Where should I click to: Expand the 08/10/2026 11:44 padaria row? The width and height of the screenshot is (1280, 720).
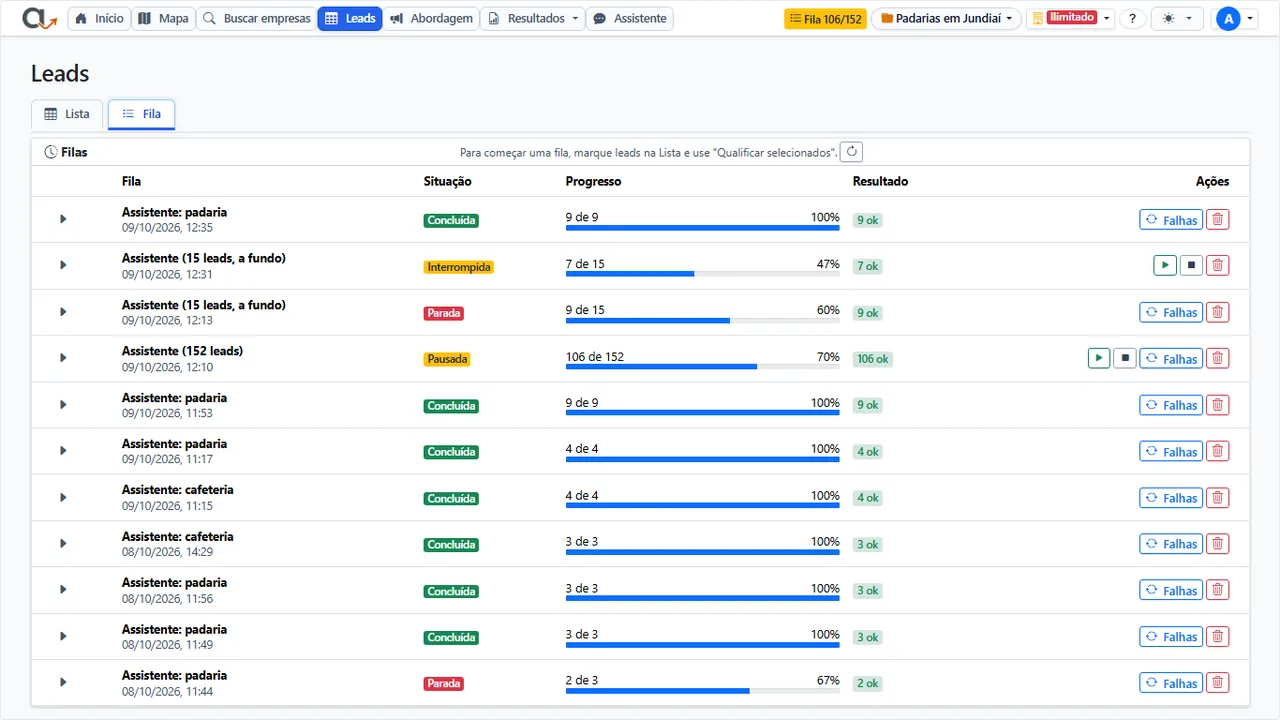63,682
